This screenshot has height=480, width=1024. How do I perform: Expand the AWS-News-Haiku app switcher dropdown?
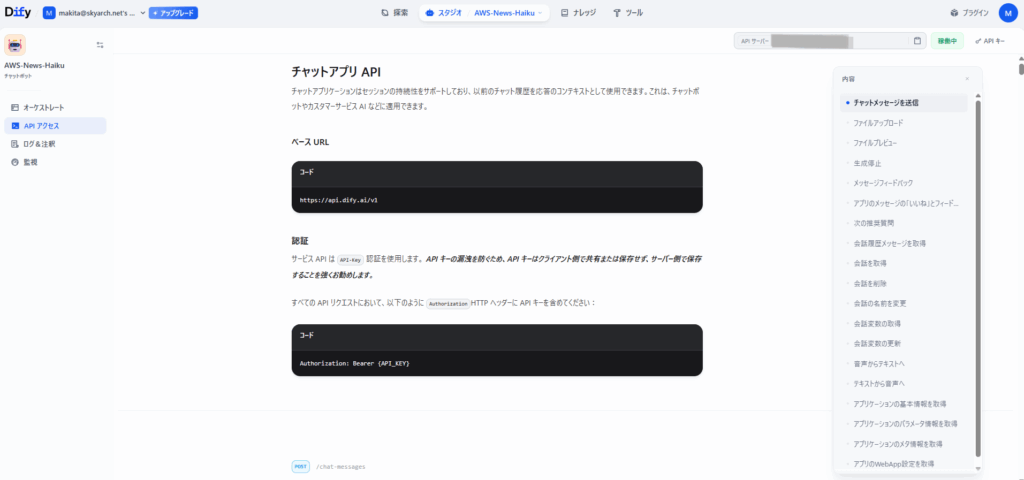coord(511,13)
